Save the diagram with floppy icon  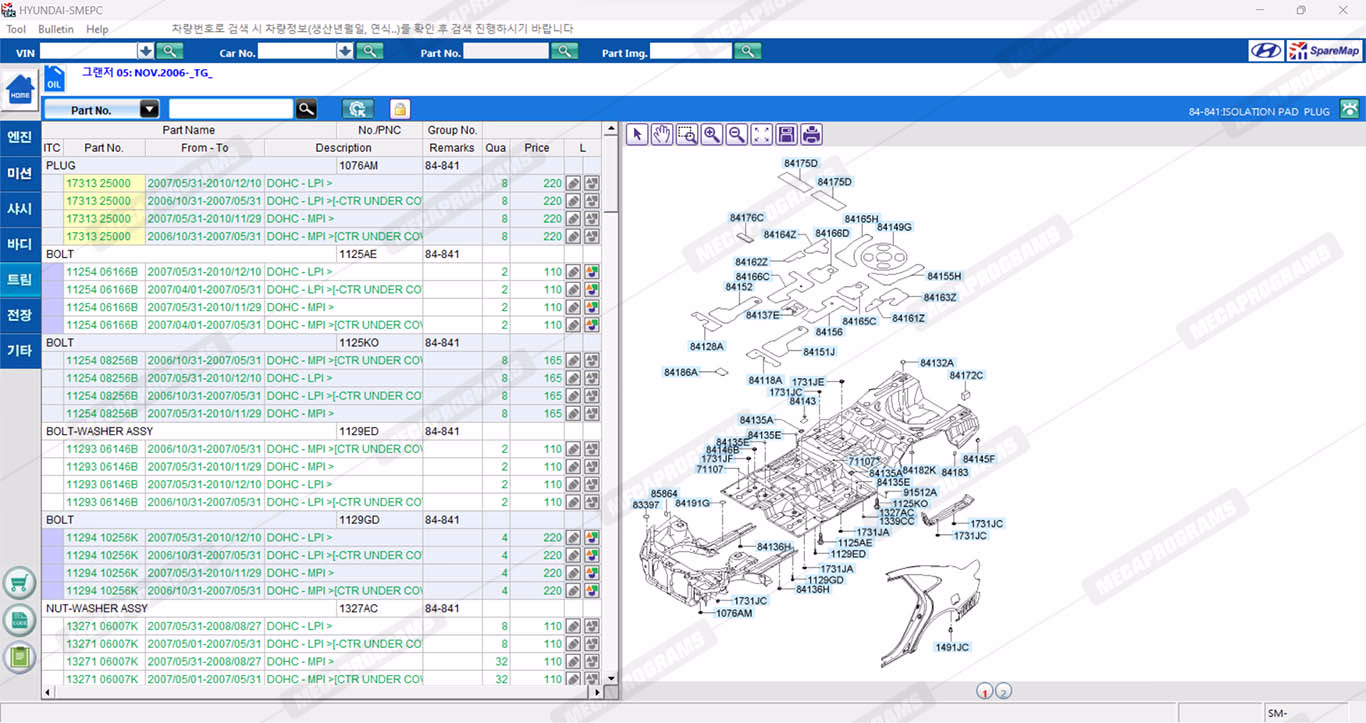click(x=787, y=135)
